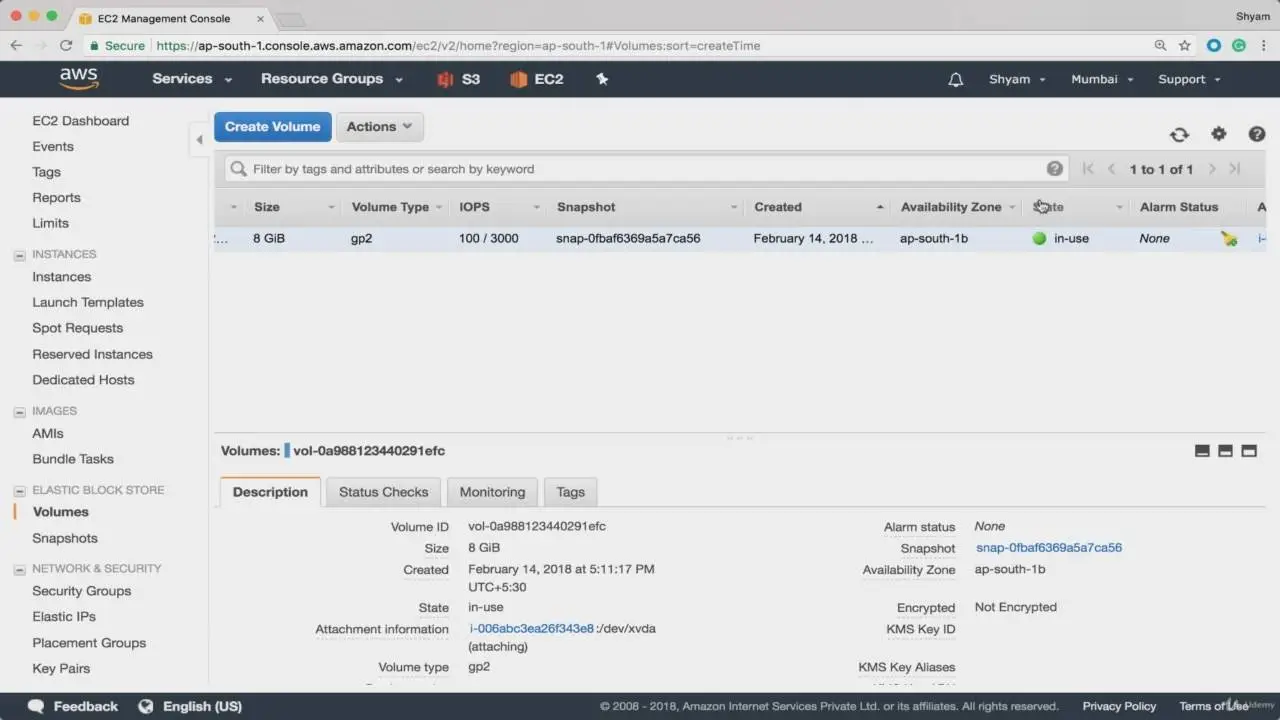The image size is (1280, 720).
Task: Open the snap-0fbaf6369a5a7ca56 link in details
Action: [x=1049, y=548]
